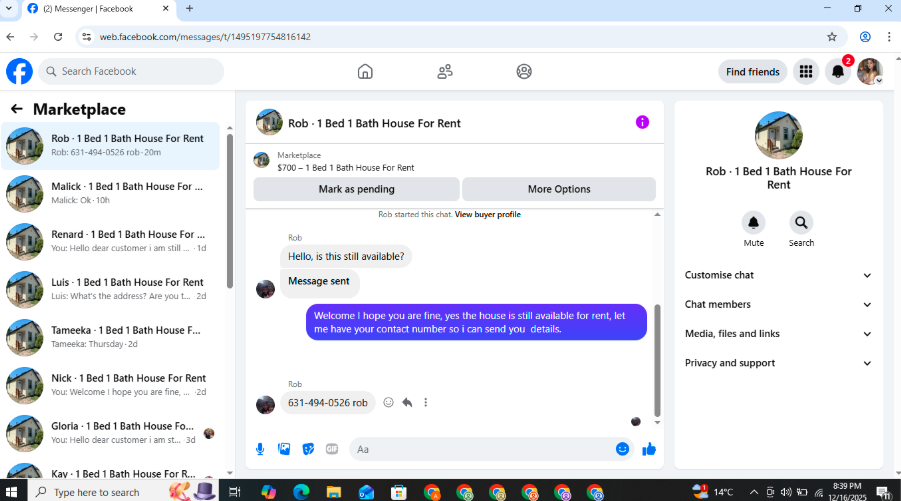Search in conversation magnifier icon
Screen dimensions: 901x501
[x=801, y=222]
